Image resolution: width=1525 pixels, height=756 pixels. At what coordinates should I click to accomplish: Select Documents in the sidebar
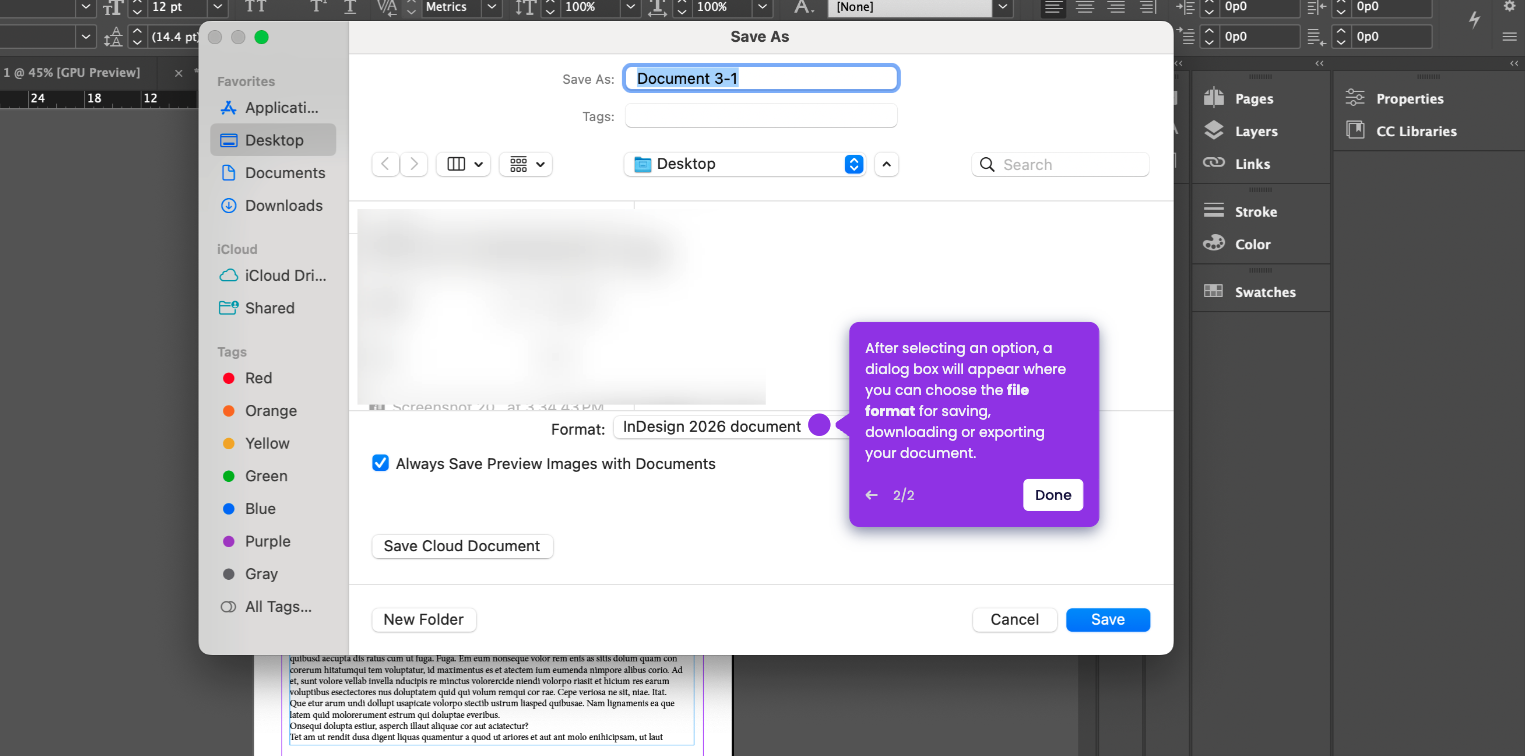[272, 173]
